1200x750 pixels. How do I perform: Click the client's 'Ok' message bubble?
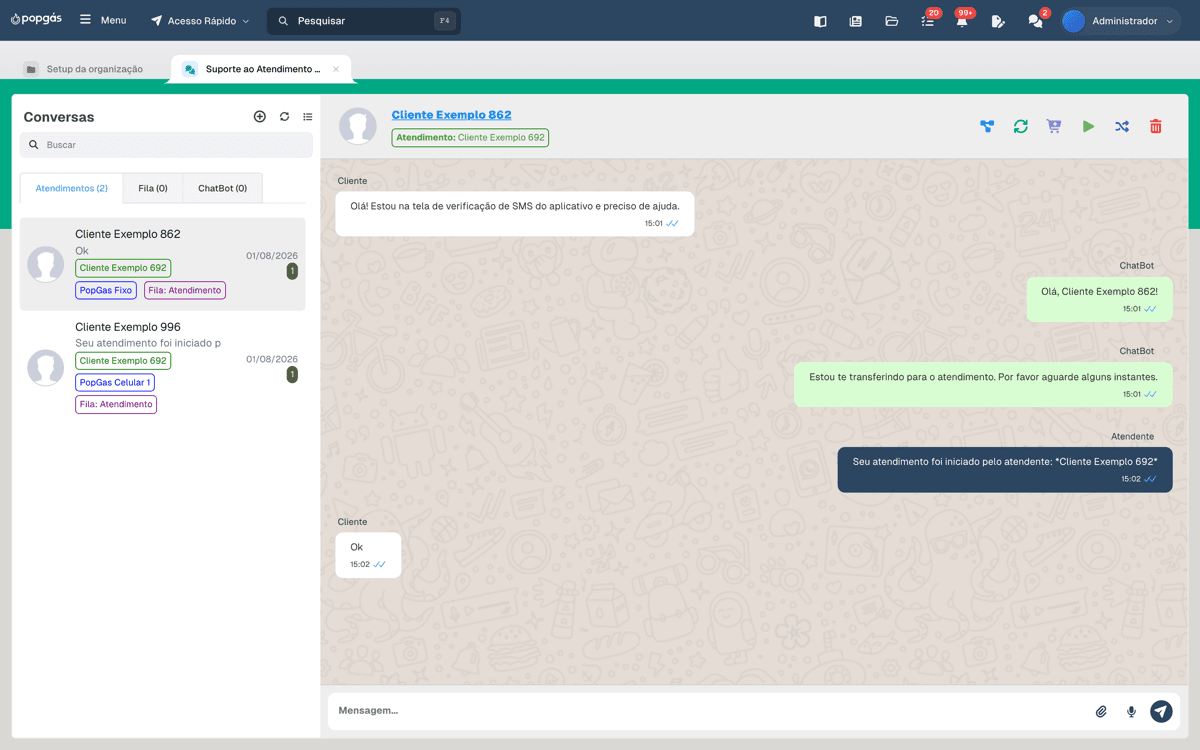point(368,555)
